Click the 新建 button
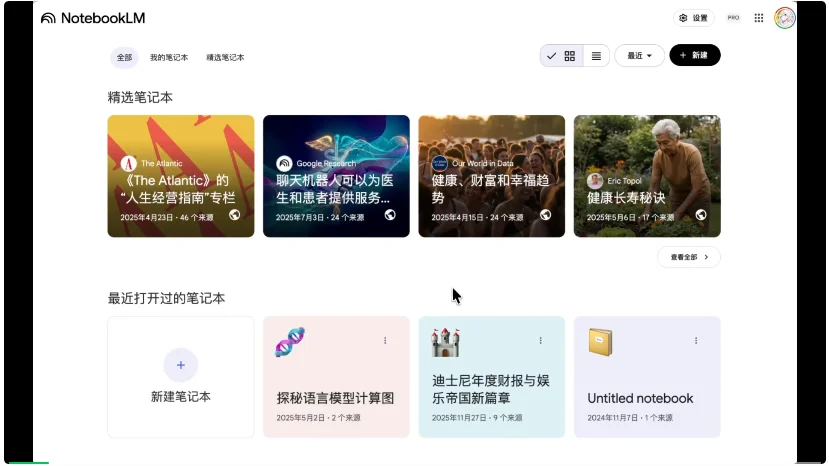The width and height of the screenshot is (829, 466). 695,55
